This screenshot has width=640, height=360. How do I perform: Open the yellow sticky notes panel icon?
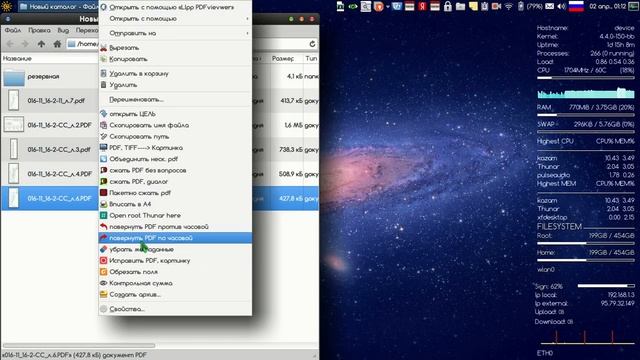(473, 7)
